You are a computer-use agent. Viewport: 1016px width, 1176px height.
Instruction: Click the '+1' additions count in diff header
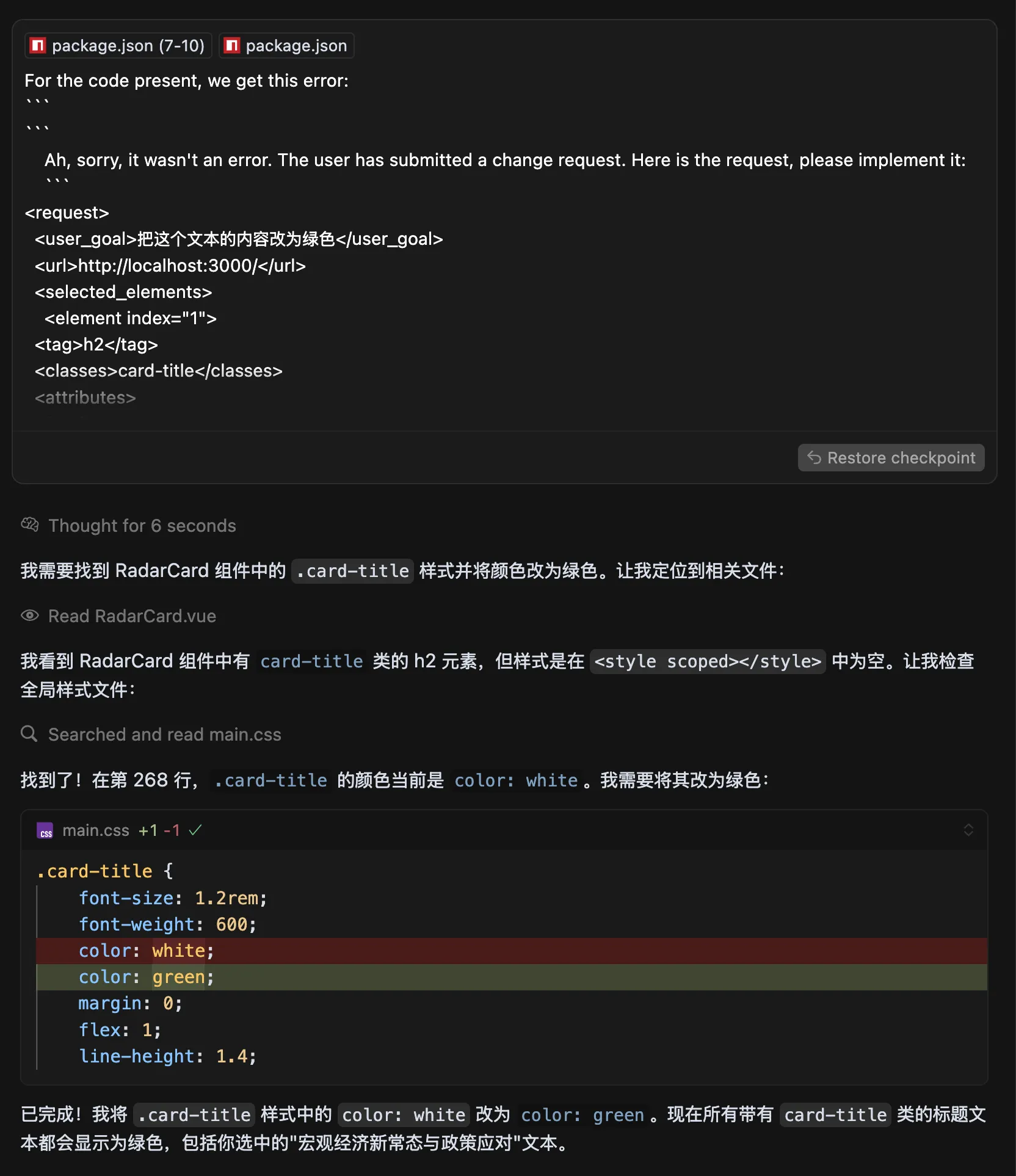point(148,830)
